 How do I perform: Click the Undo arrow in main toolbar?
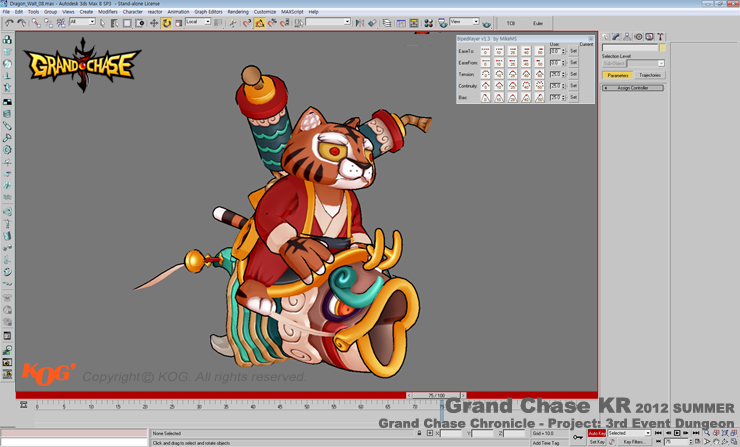tap(9, 22)
